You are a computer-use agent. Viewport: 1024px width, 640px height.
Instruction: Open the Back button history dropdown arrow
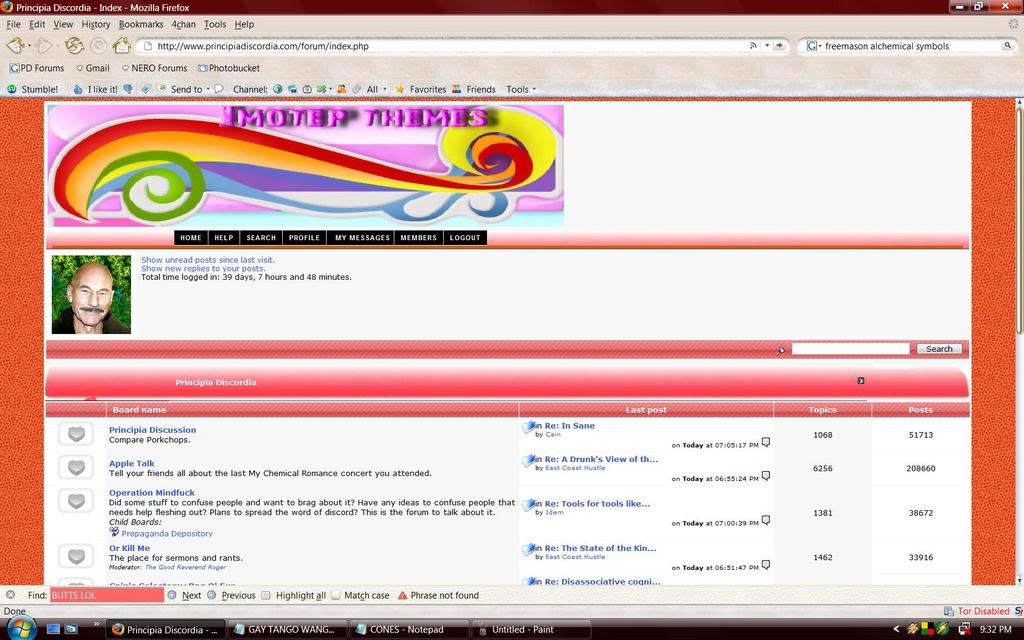point(29,46)
